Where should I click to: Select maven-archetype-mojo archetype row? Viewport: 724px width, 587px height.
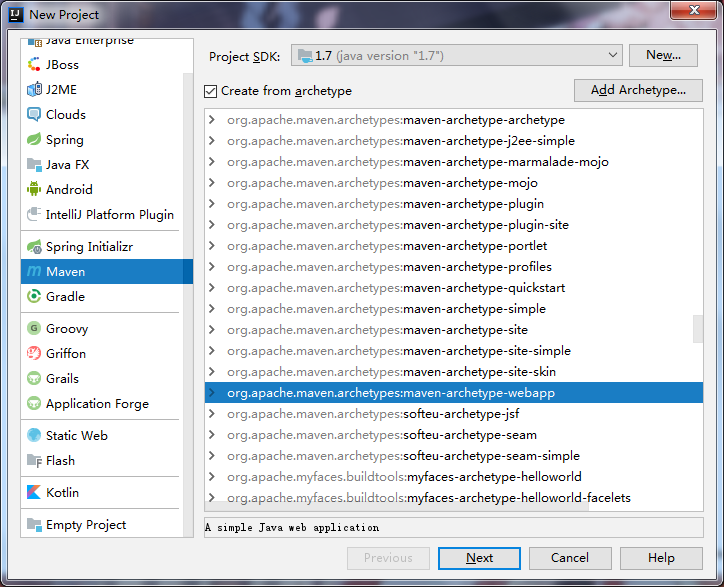[454, 183]
